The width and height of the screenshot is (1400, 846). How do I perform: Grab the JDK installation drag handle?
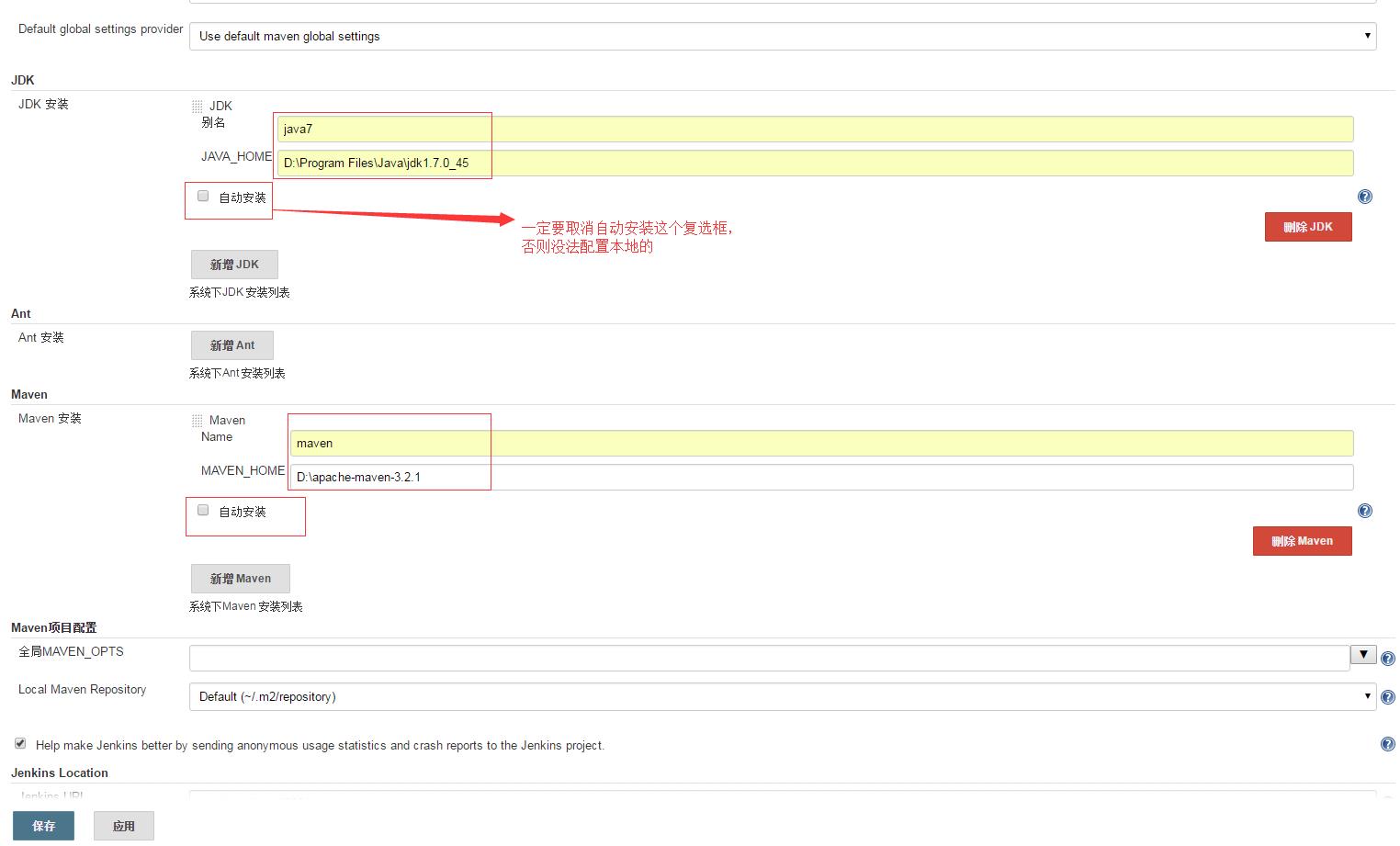point(197,107)
